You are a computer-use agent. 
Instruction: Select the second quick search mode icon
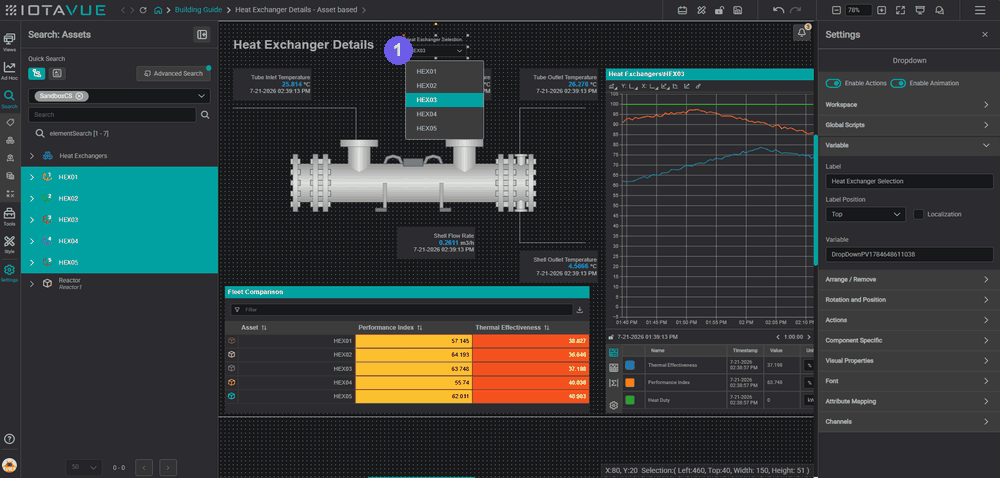[57, 73]
